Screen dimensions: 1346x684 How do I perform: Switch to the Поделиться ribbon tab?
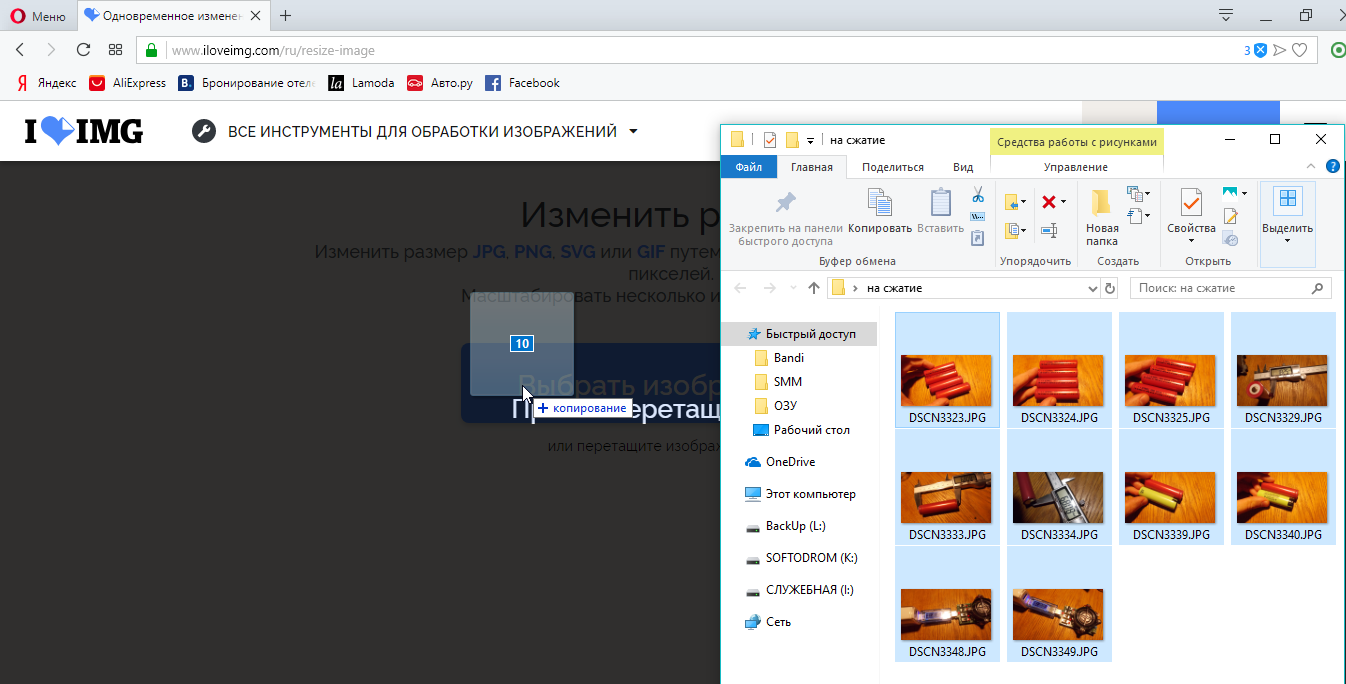(892, 167)
